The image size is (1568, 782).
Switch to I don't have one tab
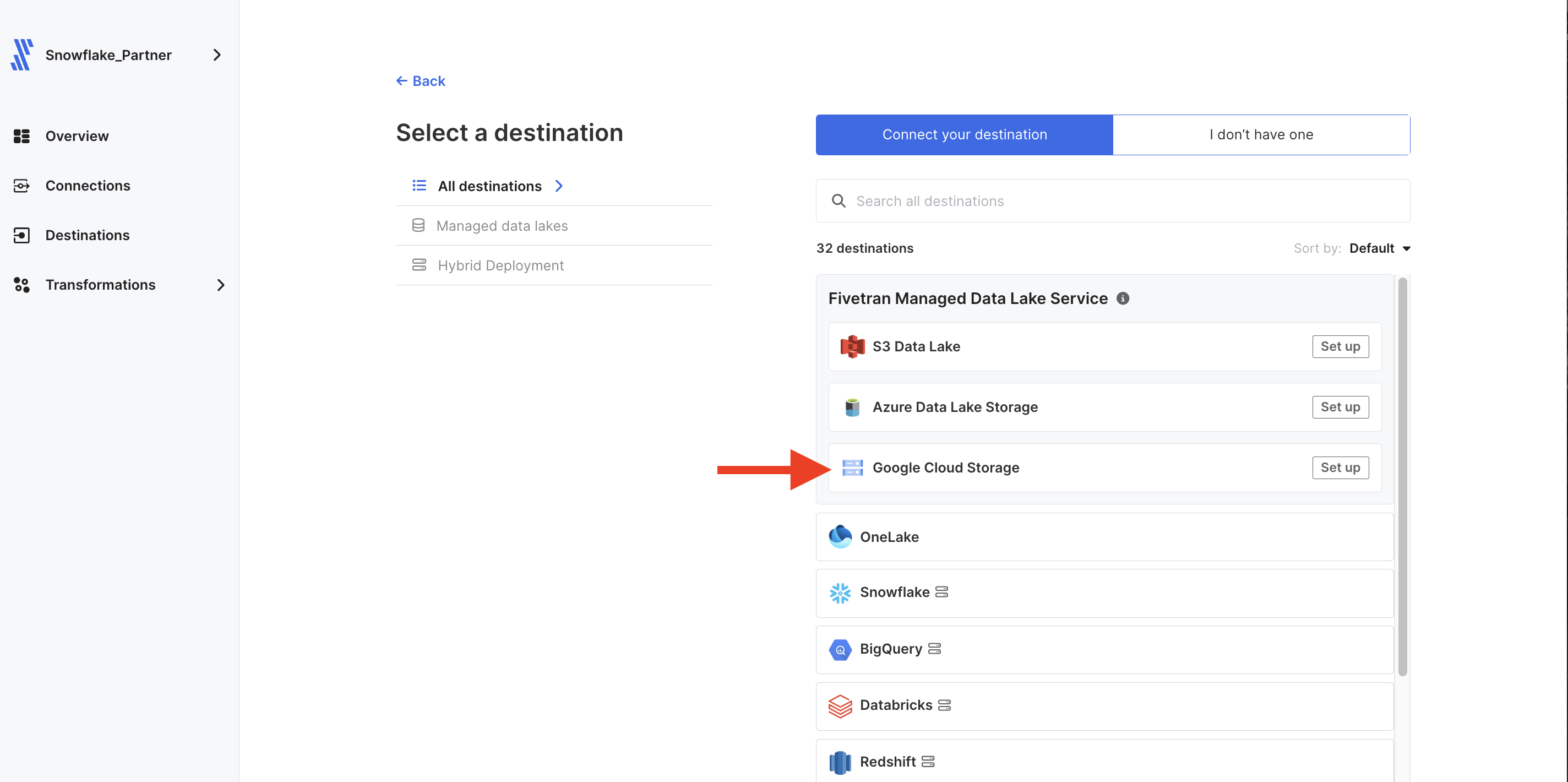point(1261,134)
